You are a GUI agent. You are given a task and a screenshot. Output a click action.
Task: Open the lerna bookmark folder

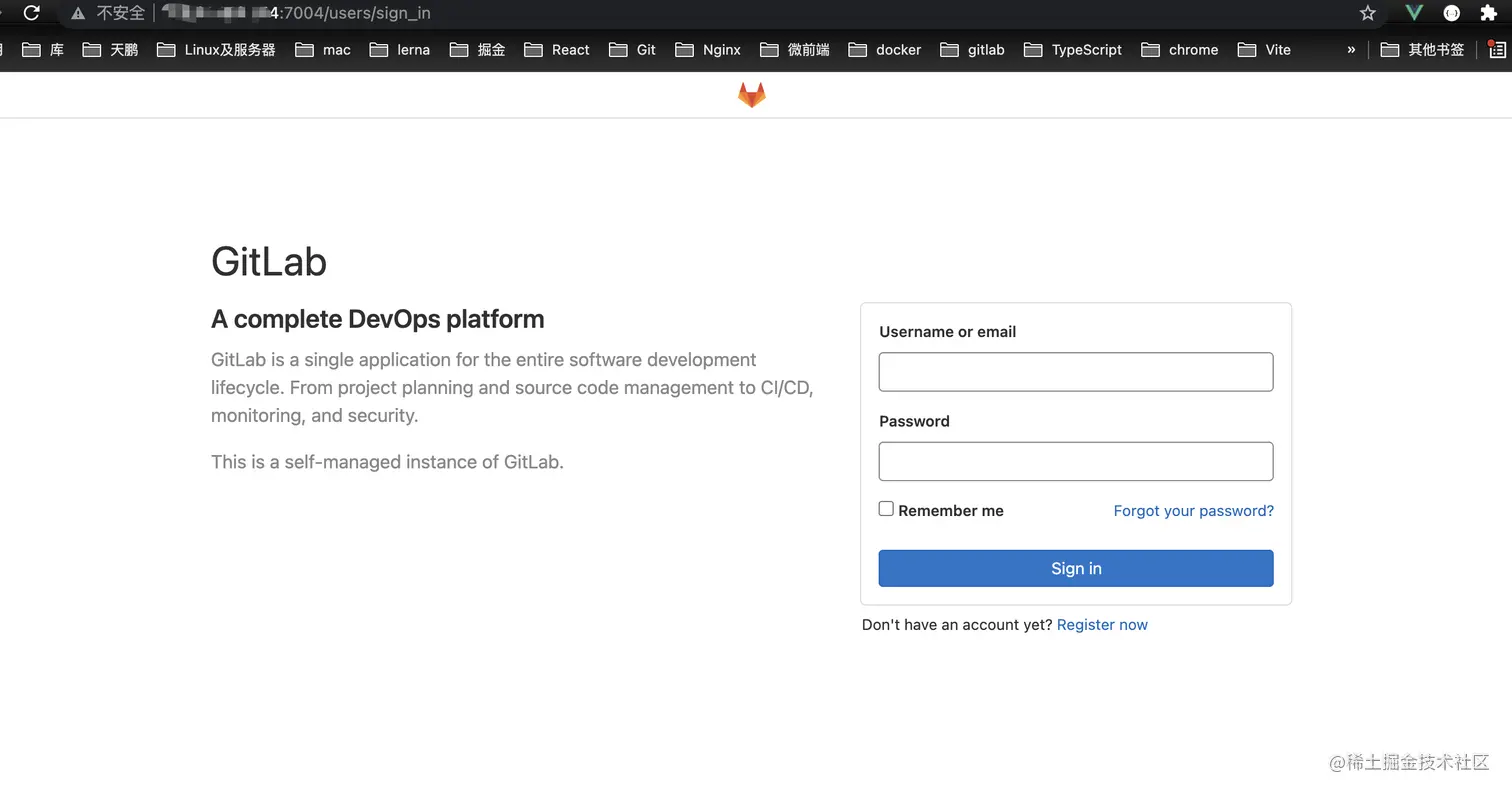click(x=400, y=49)
